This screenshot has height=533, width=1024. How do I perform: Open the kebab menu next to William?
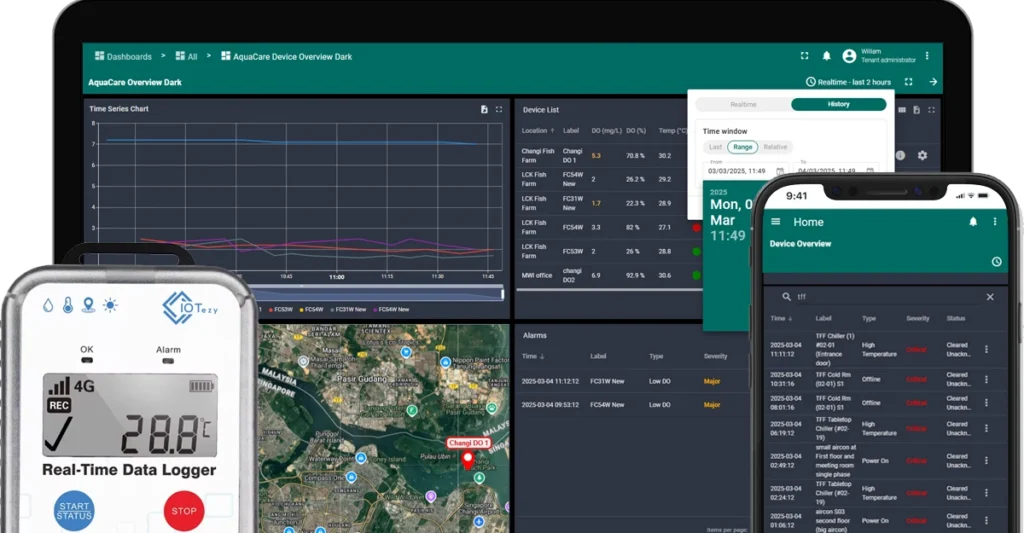927,56
